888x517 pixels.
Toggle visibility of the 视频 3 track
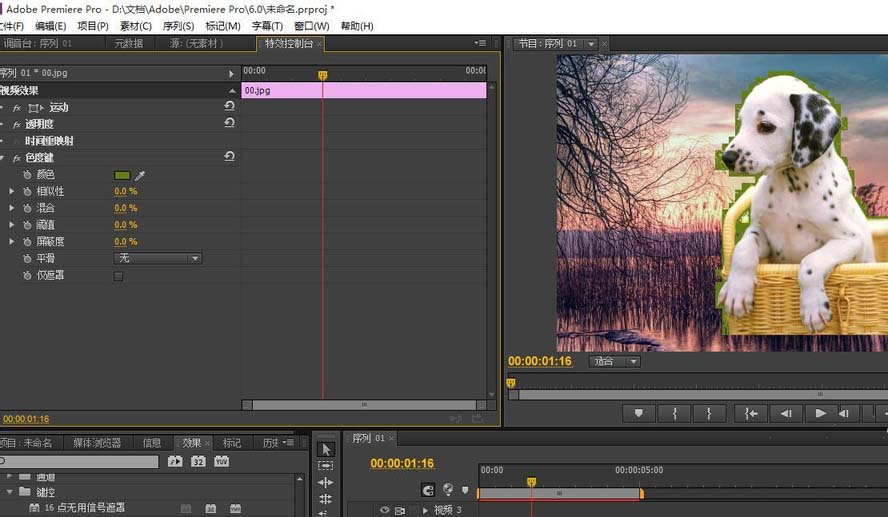tap(384, 510)
